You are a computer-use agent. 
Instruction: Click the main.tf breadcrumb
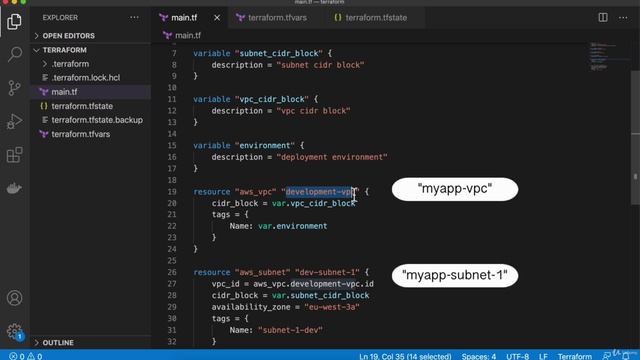[x=188, y=36]
